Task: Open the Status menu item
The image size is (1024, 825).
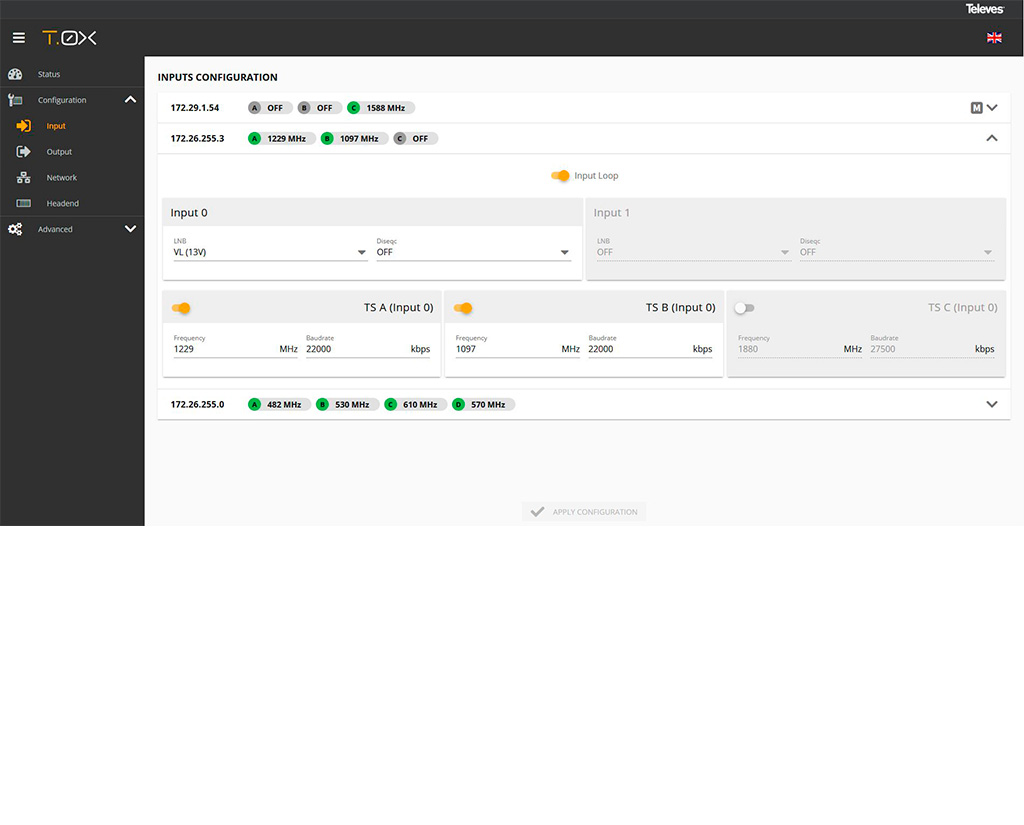Action: click(x=49, y=74)
